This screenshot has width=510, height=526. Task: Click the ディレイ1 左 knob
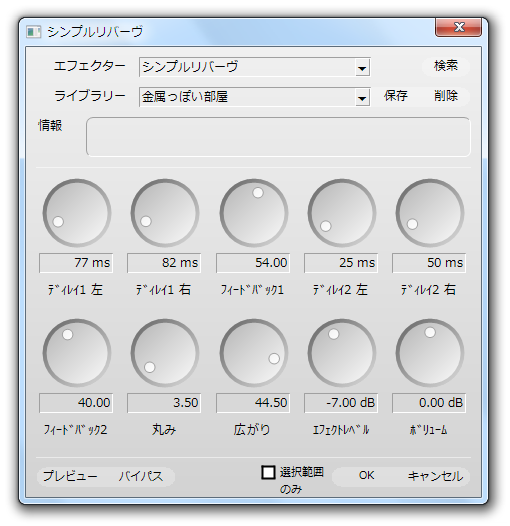[77, 213]
